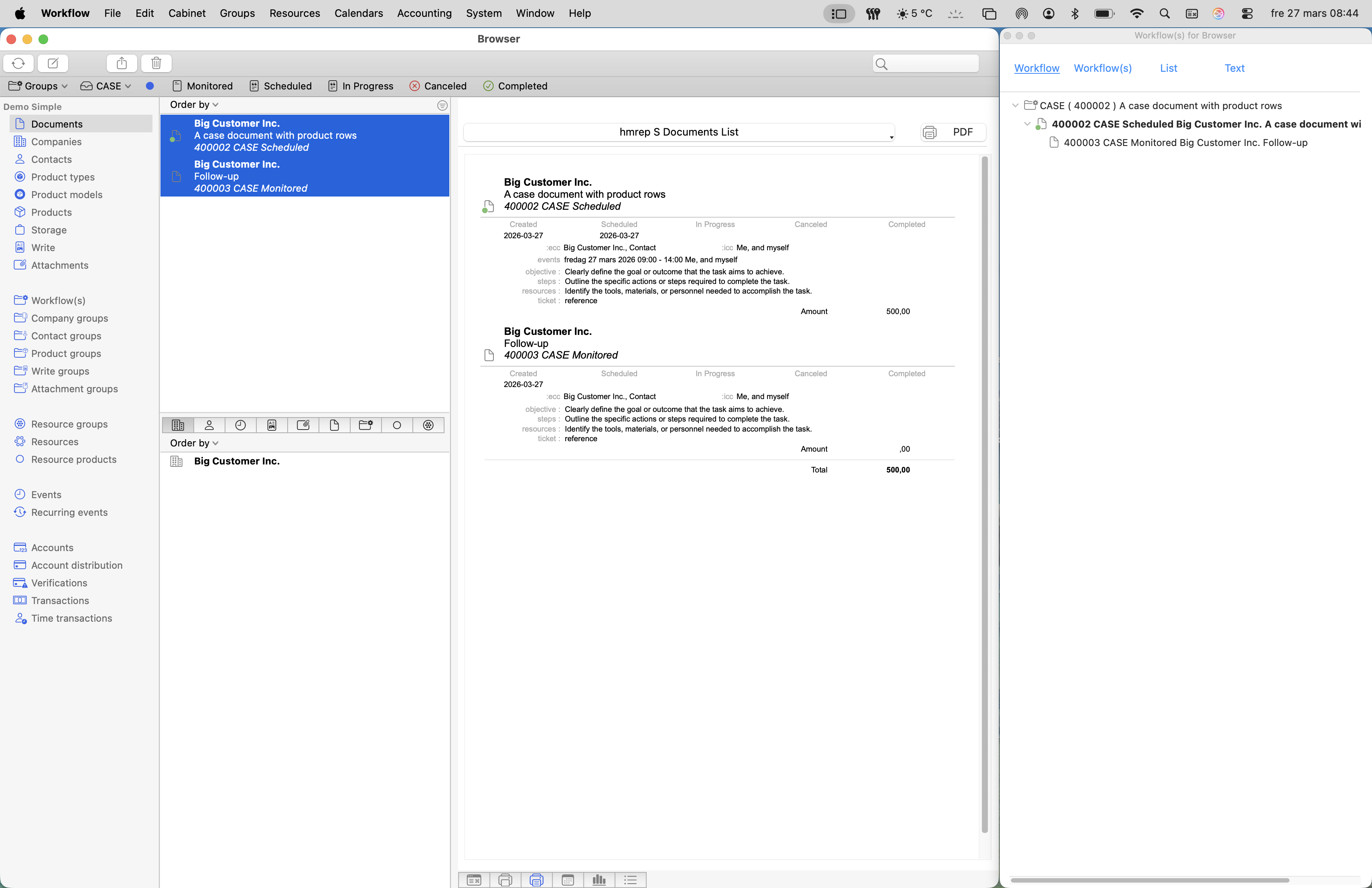1372x888 pixels.
Task: Click the printer icon next to PDF
Action: pos(929,132)
